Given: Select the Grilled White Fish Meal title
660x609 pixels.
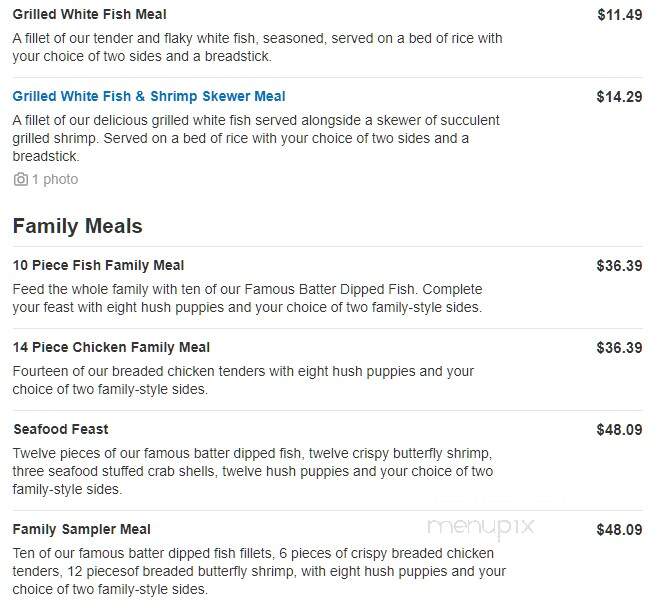Looking at the screenshot, I should [90, 14].
